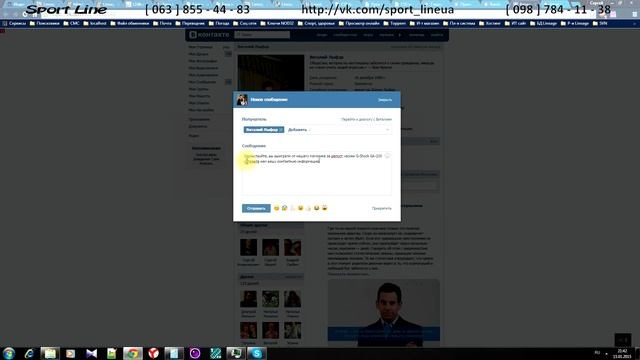Expand the recipient dropdown arrow
This screenshot has width=640, height=360.
coord(387,130)
